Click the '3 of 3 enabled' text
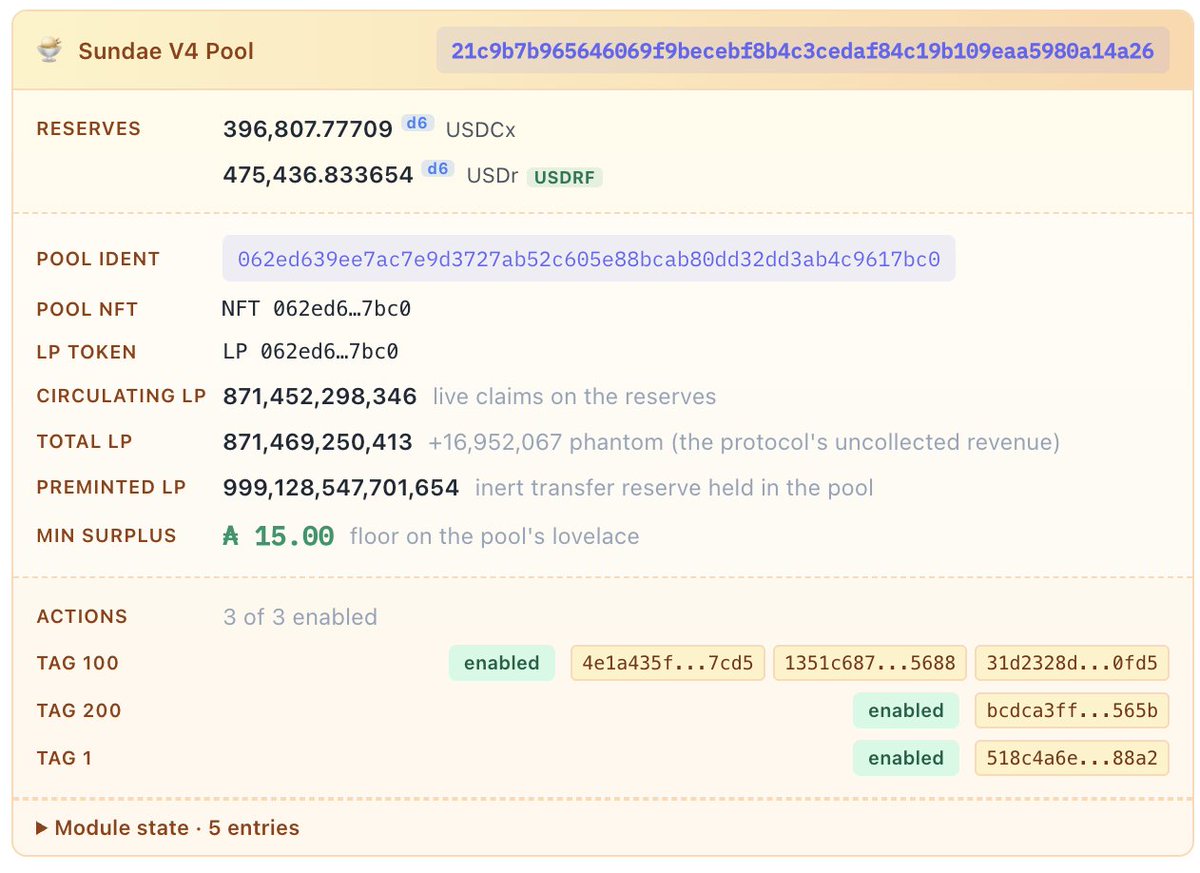 click(x=300, y=616)
